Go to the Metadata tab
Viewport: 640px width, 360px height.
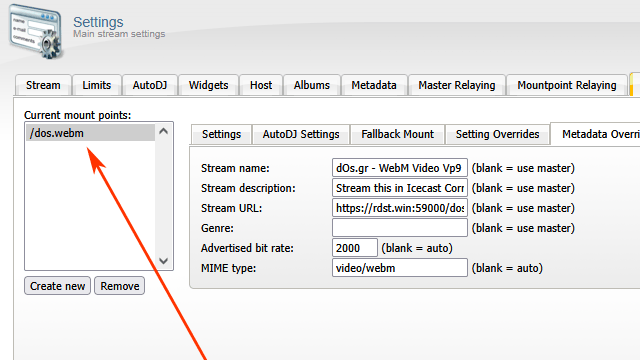(x=374, y=85)
